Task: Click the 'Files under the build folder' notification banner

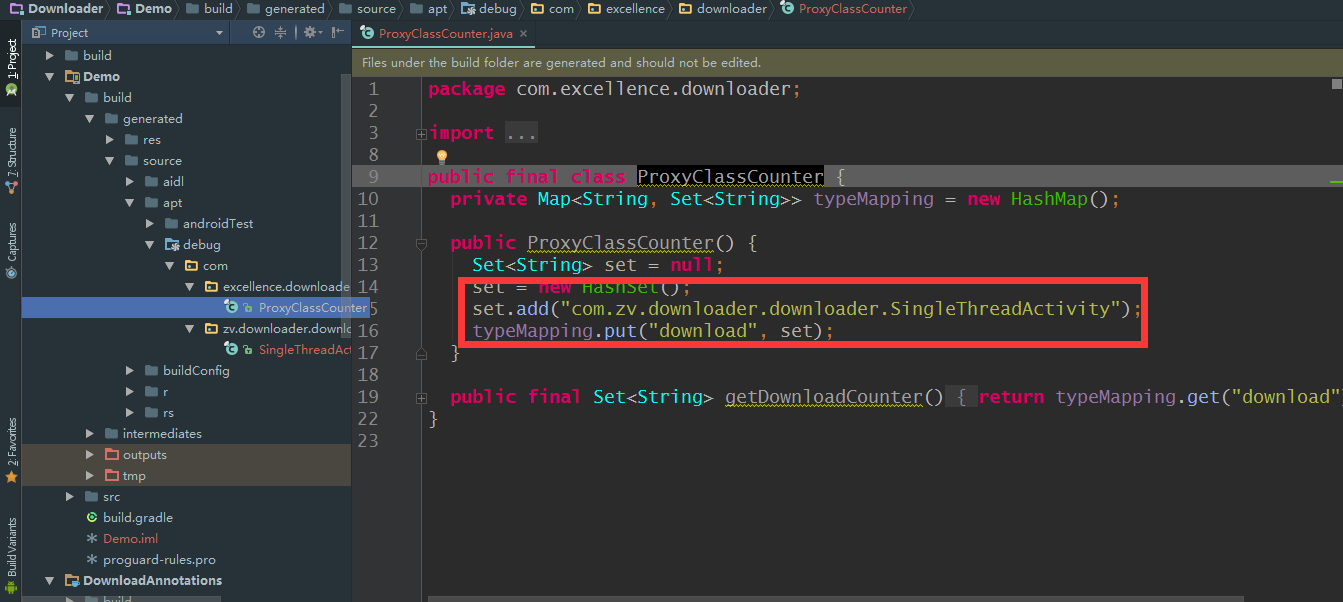Action: [x=847, y=63]
